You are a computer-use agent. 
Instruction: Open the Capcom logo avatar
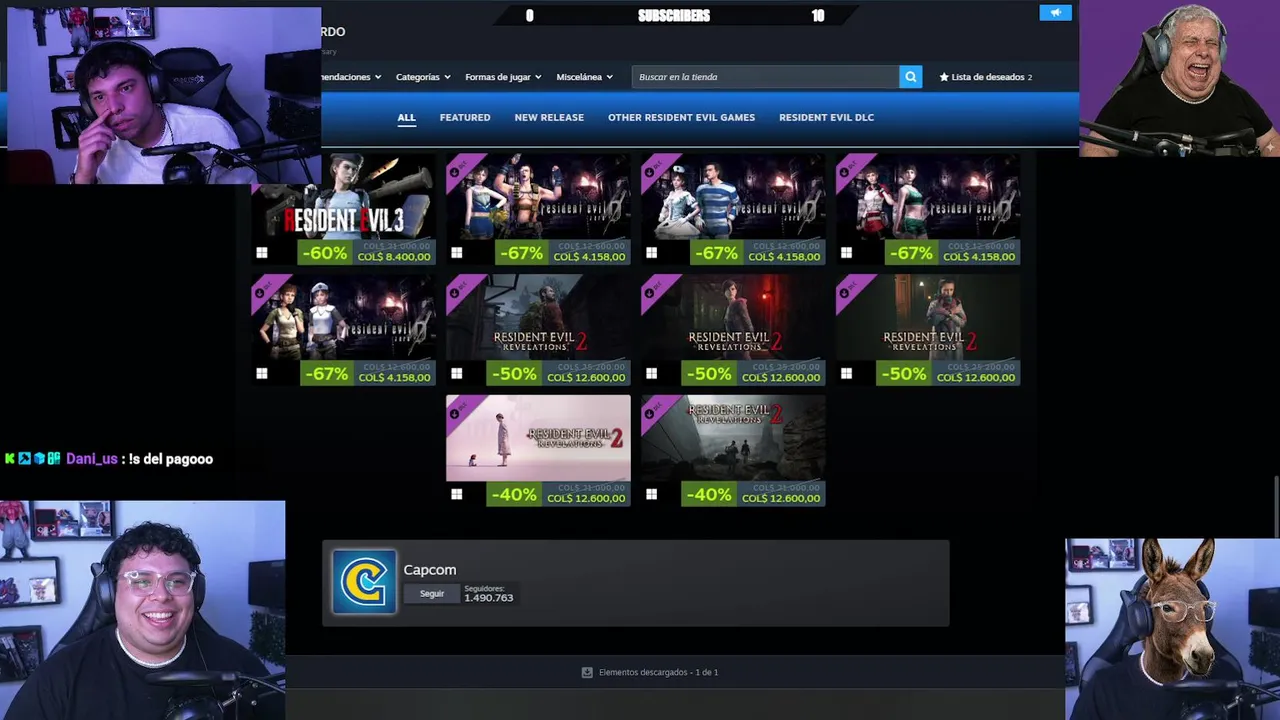click(364, 582)
